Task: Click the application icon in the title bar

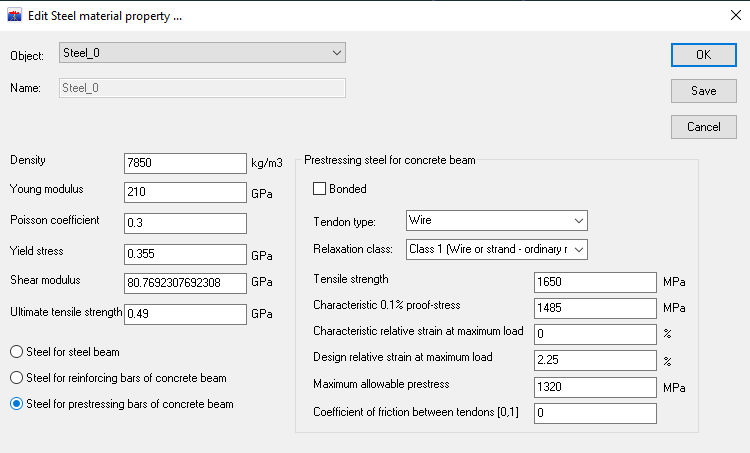Action: tap(14, 16)
